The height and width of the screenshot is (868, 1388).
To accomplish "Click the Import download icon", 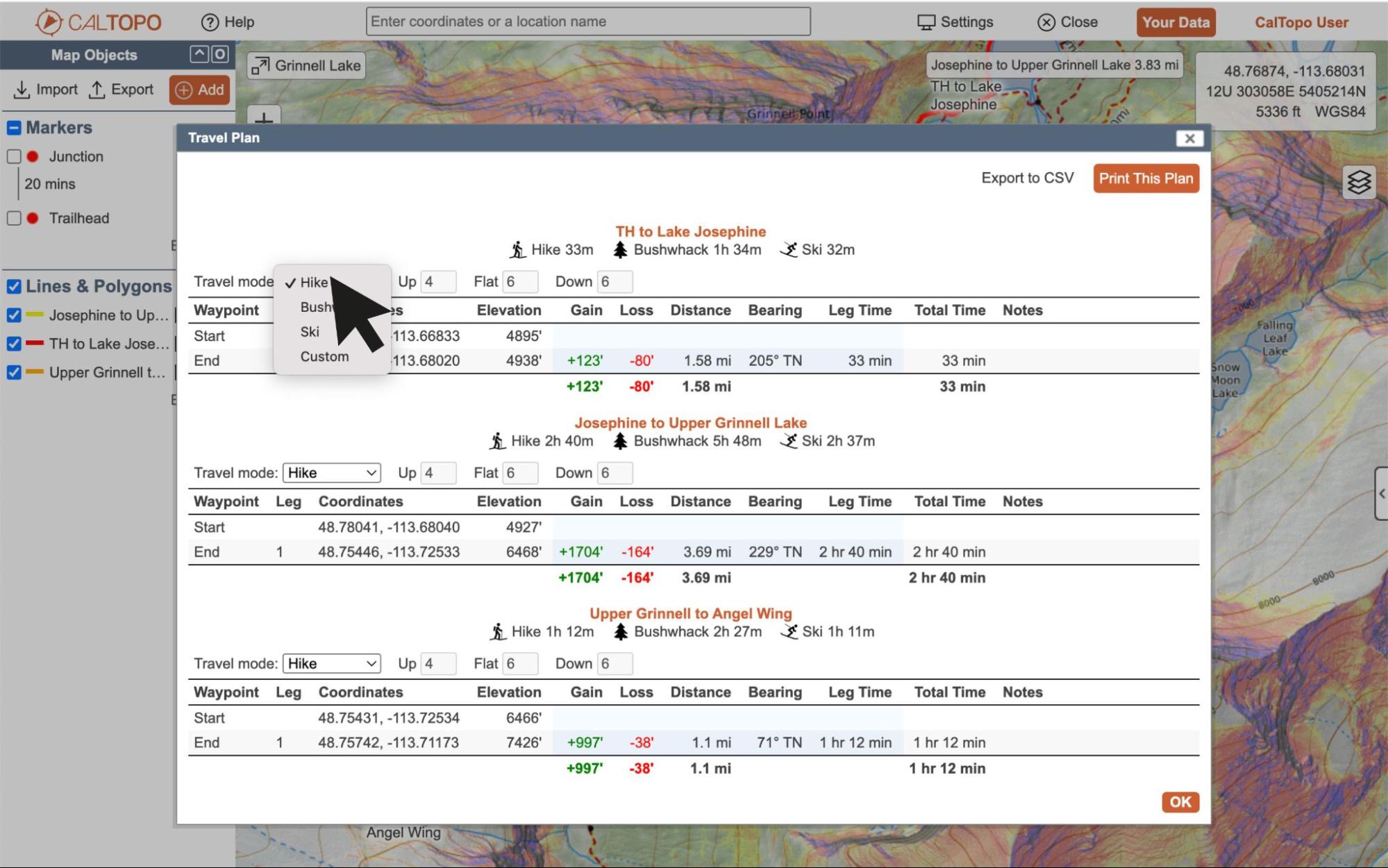I will click(22, 90).
